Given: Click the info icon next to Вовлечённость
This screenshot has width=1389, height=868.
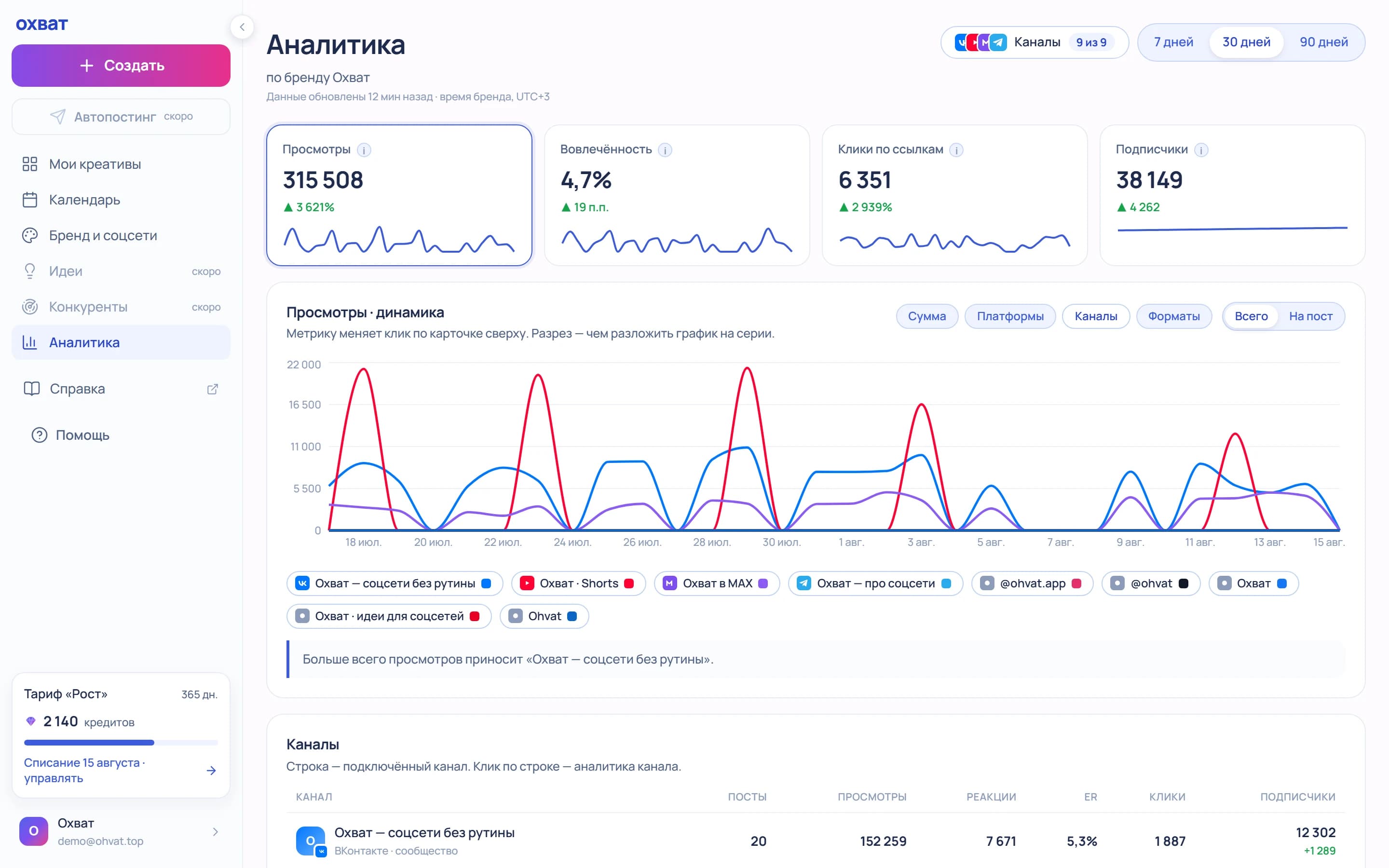Looking at the screenshot, I should click(665, 150).
